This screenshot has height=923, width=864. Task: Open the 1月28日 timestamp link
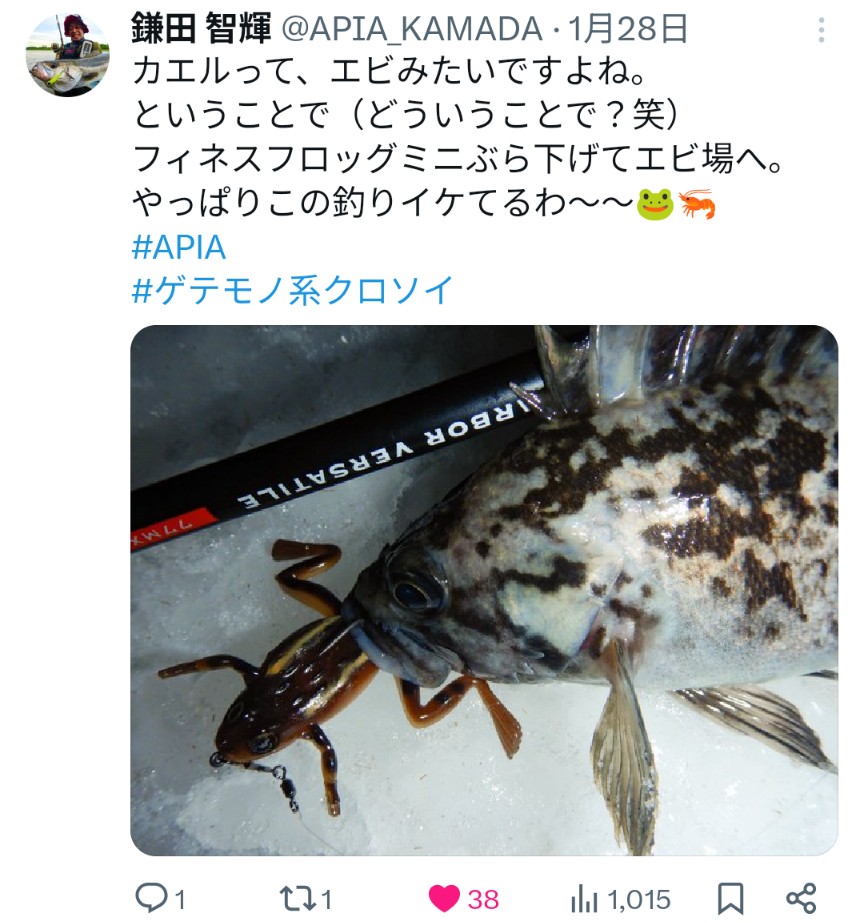coord(628,29)
